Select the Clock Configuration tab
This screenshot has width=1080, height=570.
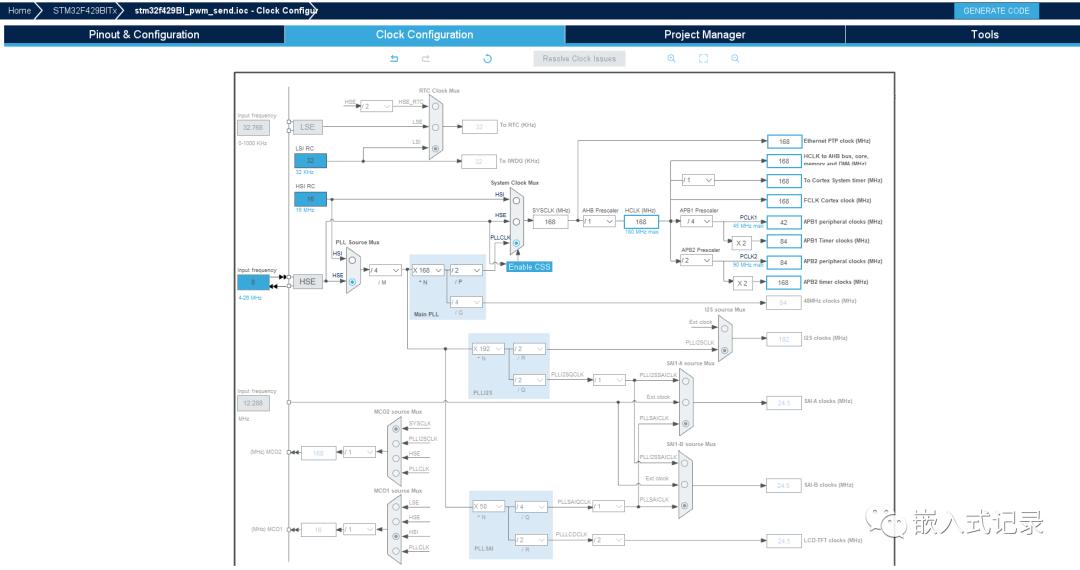click(424, 34)
